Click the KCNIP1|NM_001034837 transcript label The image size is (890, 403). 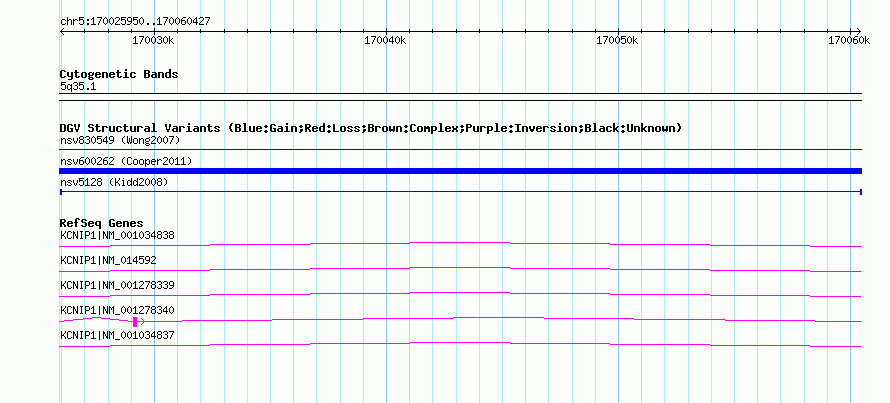click(117, 335)
